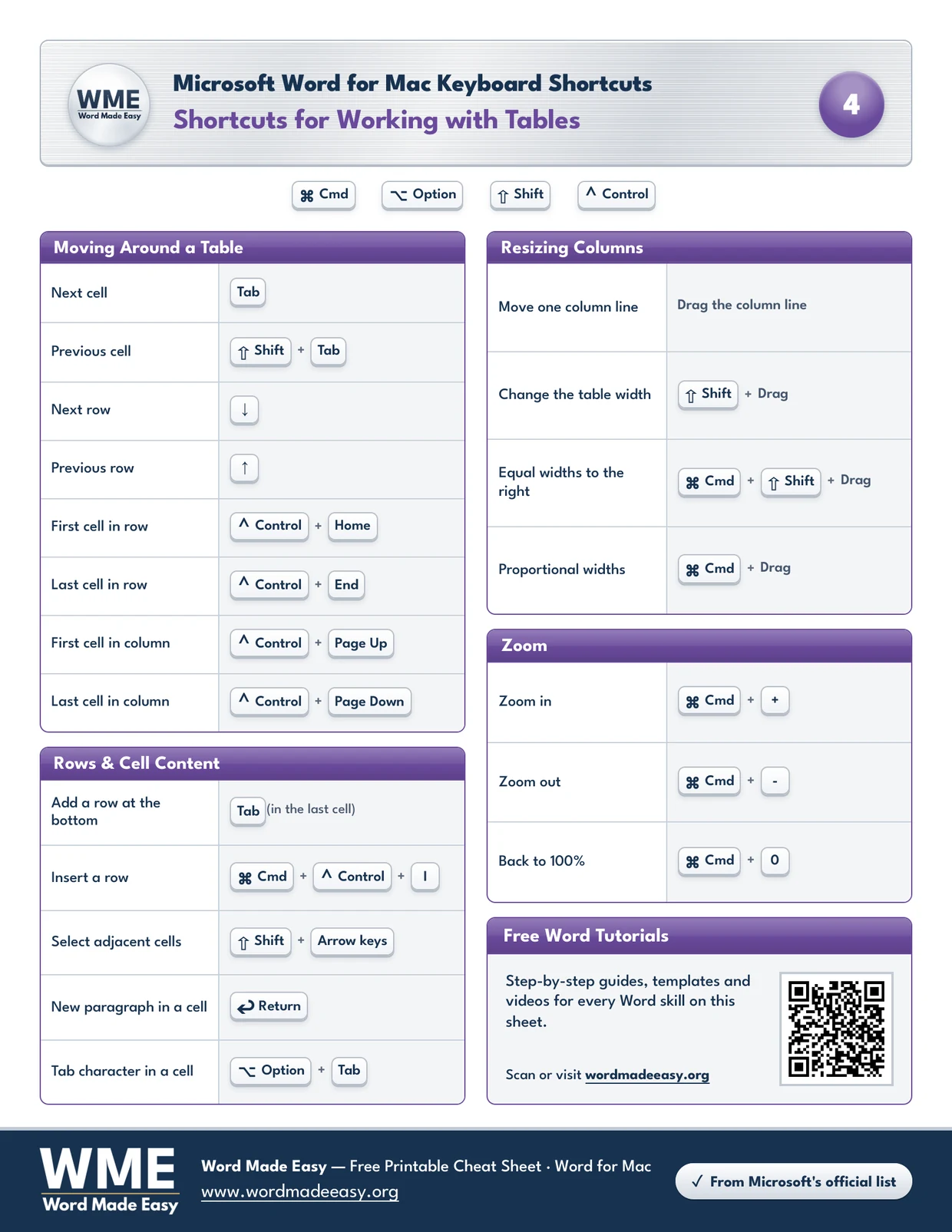The height and width of the screenshot is (1232, 952).
Task: Click the QR code image
Action: [836, 1029]
